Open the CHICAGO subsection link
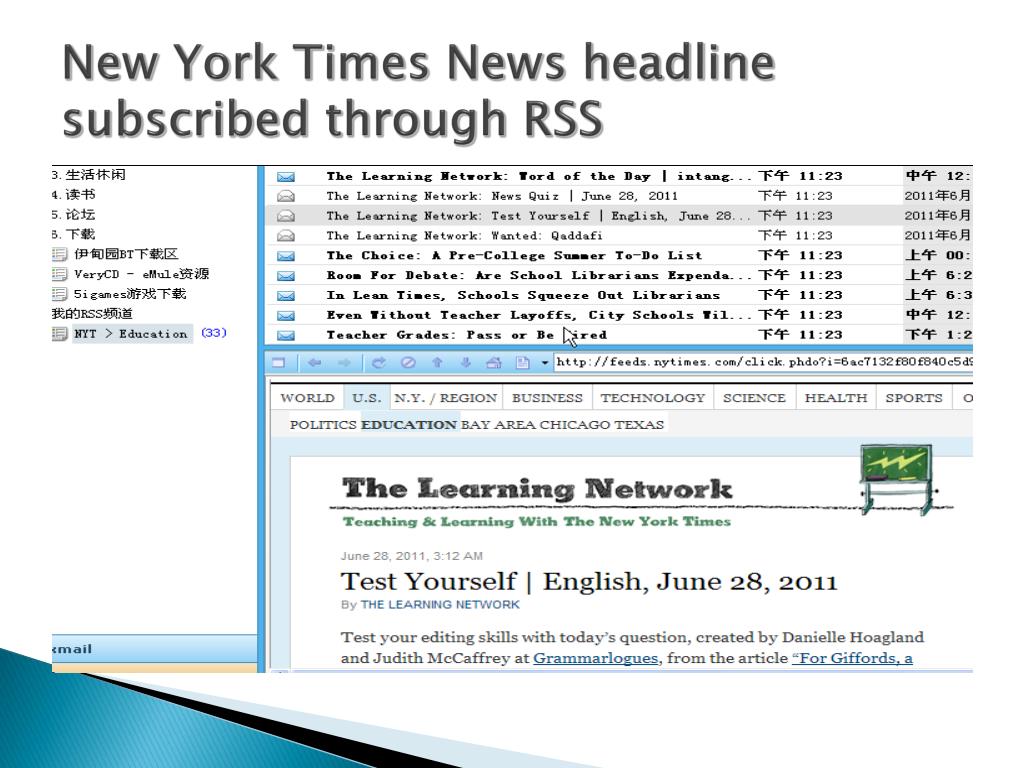The width and height of the screenshot is (1024, 768). pyautogui.click(x=576, y=424)
